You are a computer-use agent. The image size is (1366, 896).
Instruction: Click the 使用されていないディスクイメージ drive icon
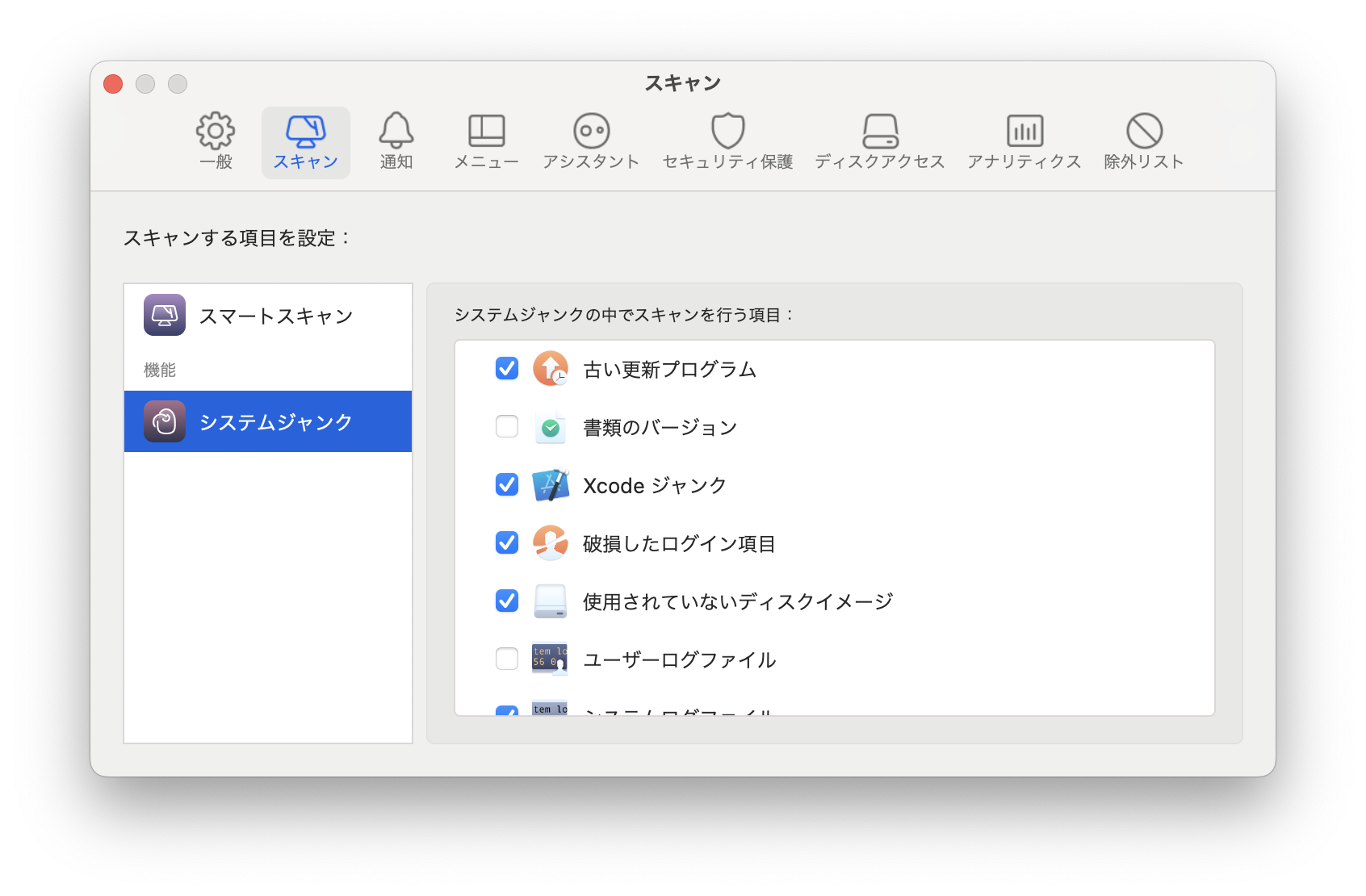click(551, 601)
